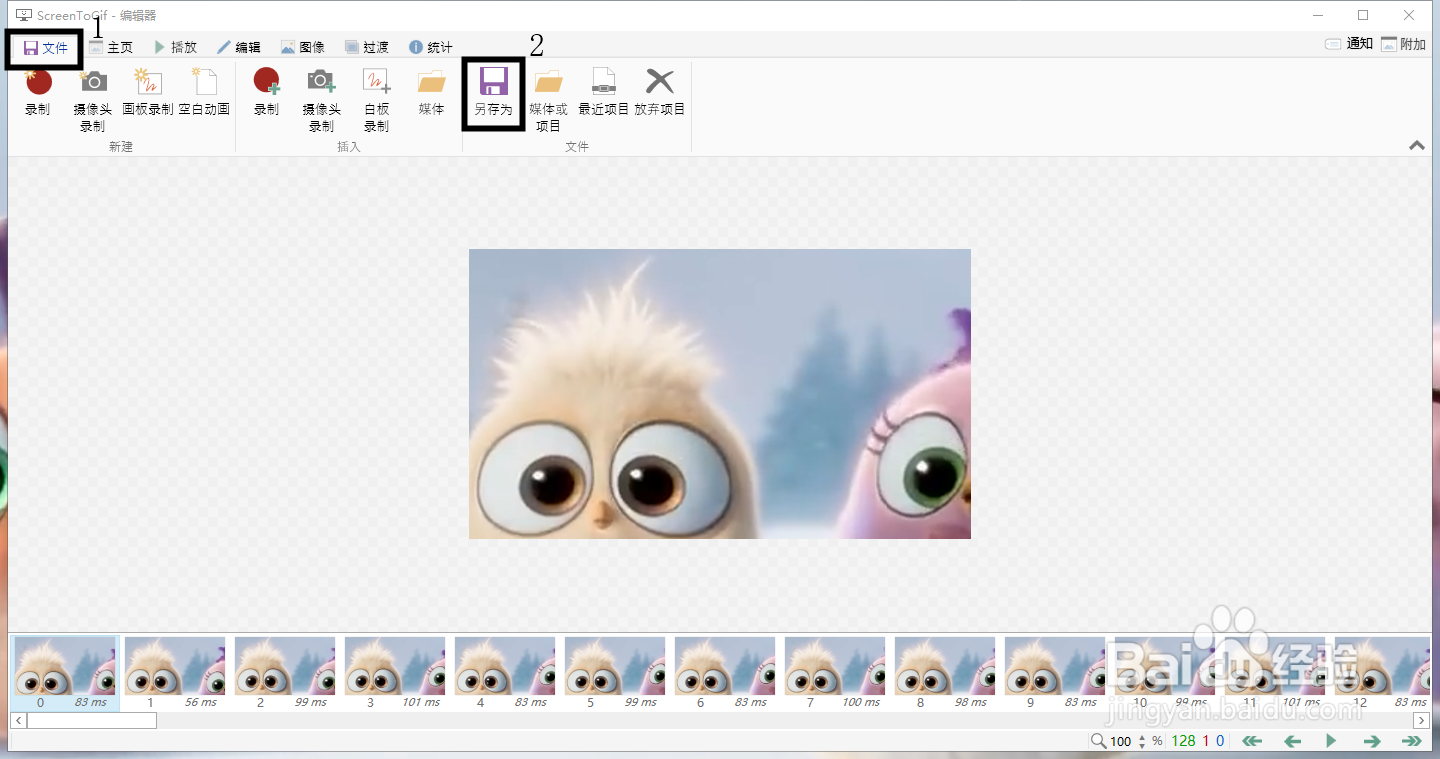The width and height of the screenshot is (1440, 759).
Task: Select frame 7 thumbnail (100 ms)
Action: (x=835, y=673)
